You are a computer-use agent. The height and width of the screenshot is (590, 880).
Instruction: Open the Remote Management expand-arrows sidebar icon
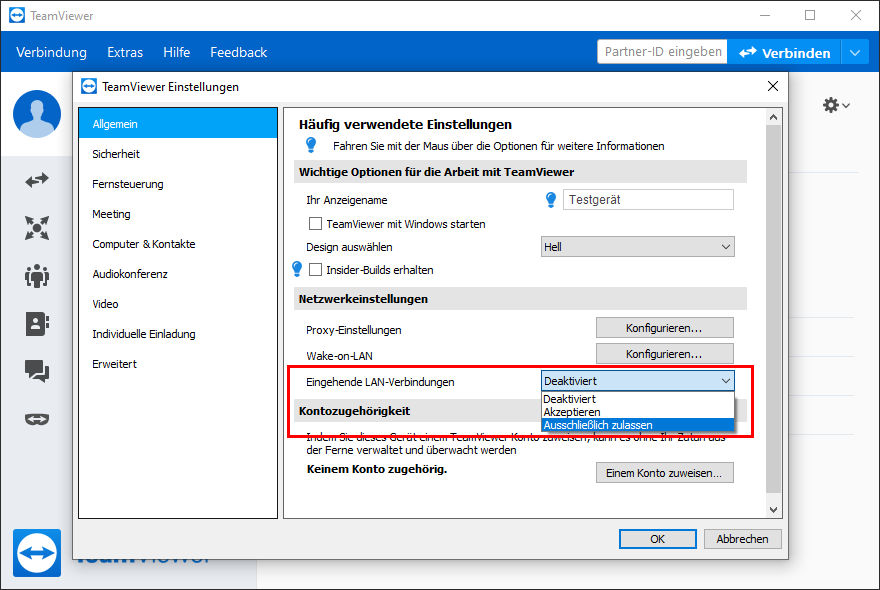pos(37,228)
